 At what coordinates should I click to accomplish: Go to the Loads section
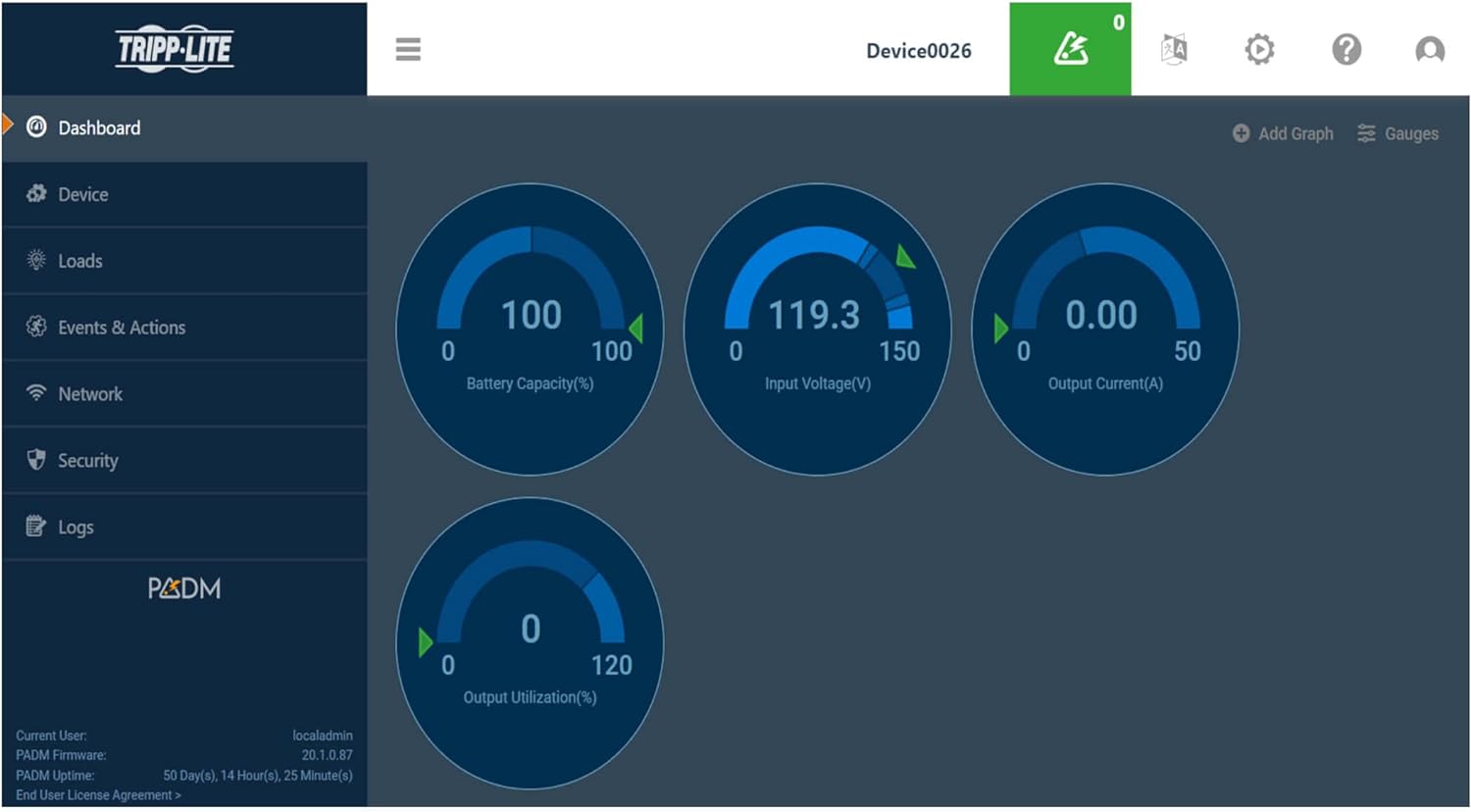click(x=80, y=261)
